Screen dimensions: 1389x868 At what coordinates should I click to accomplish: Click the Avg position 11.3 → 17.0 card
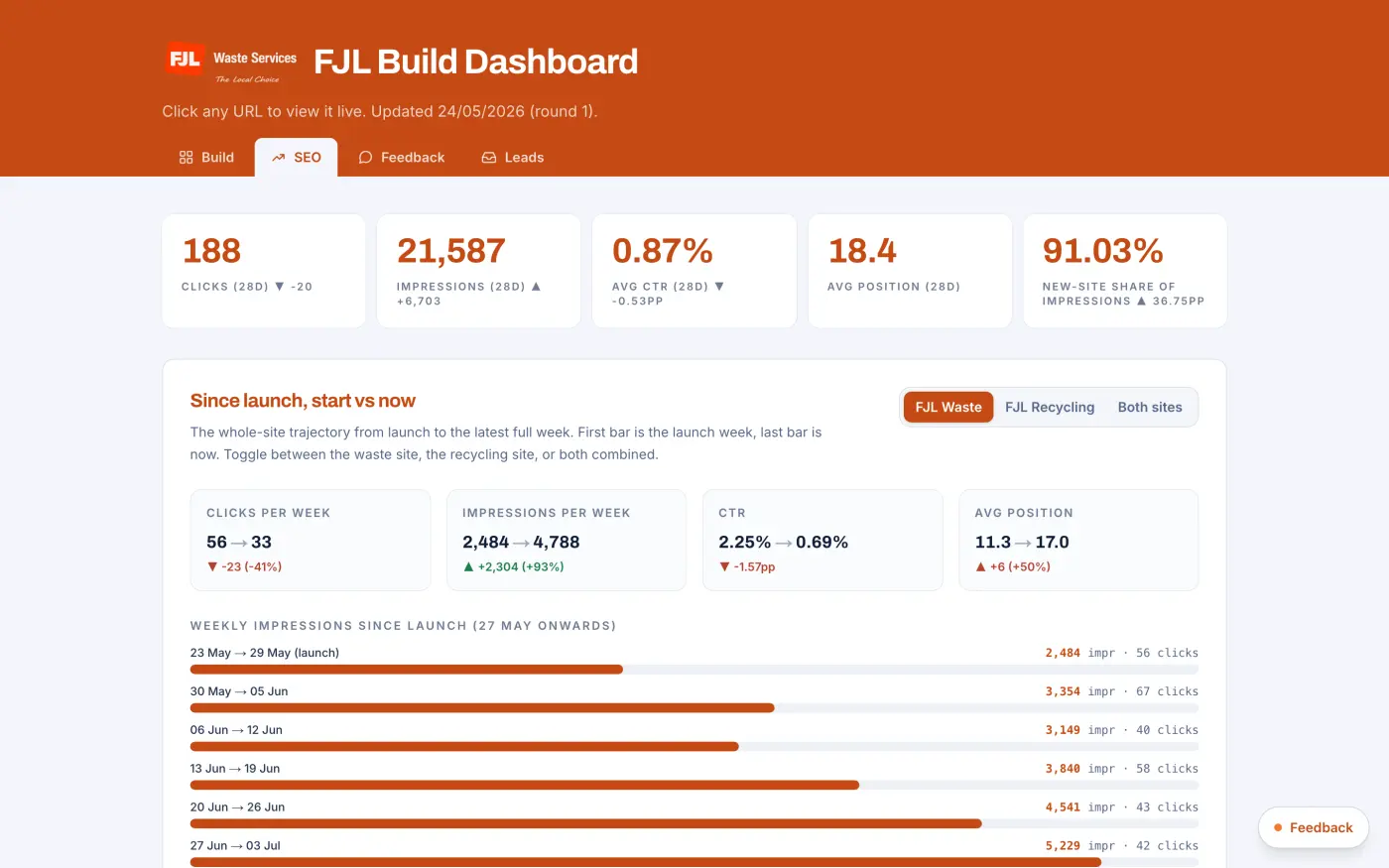coord(1078,540)
